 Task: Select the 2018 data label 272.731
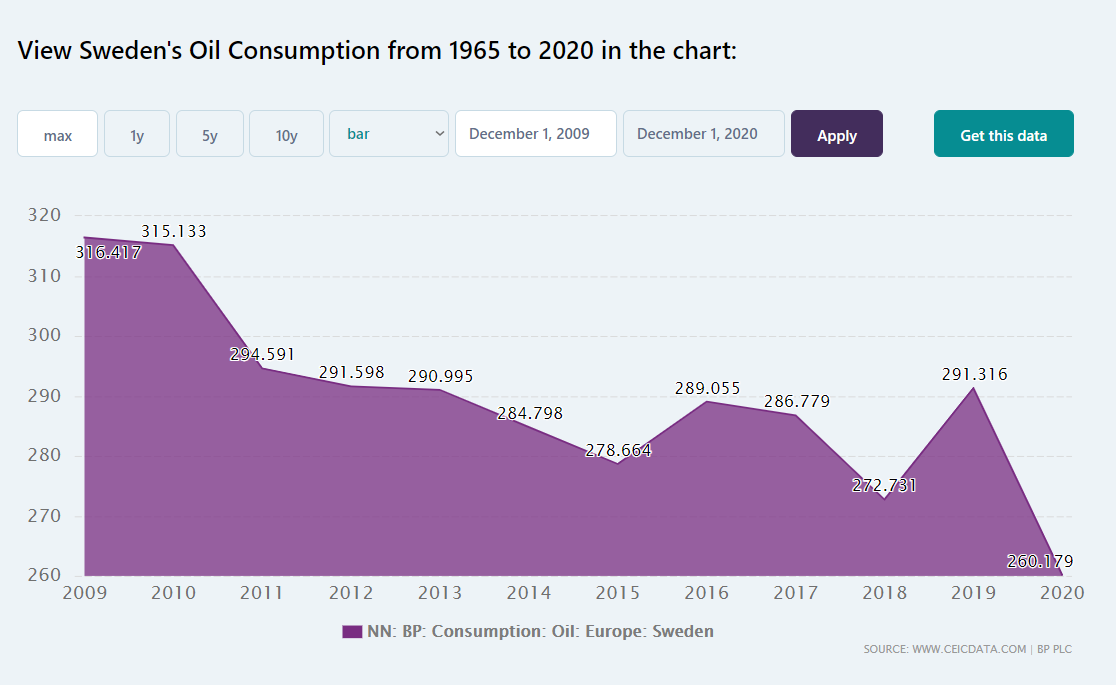[884, 486]
